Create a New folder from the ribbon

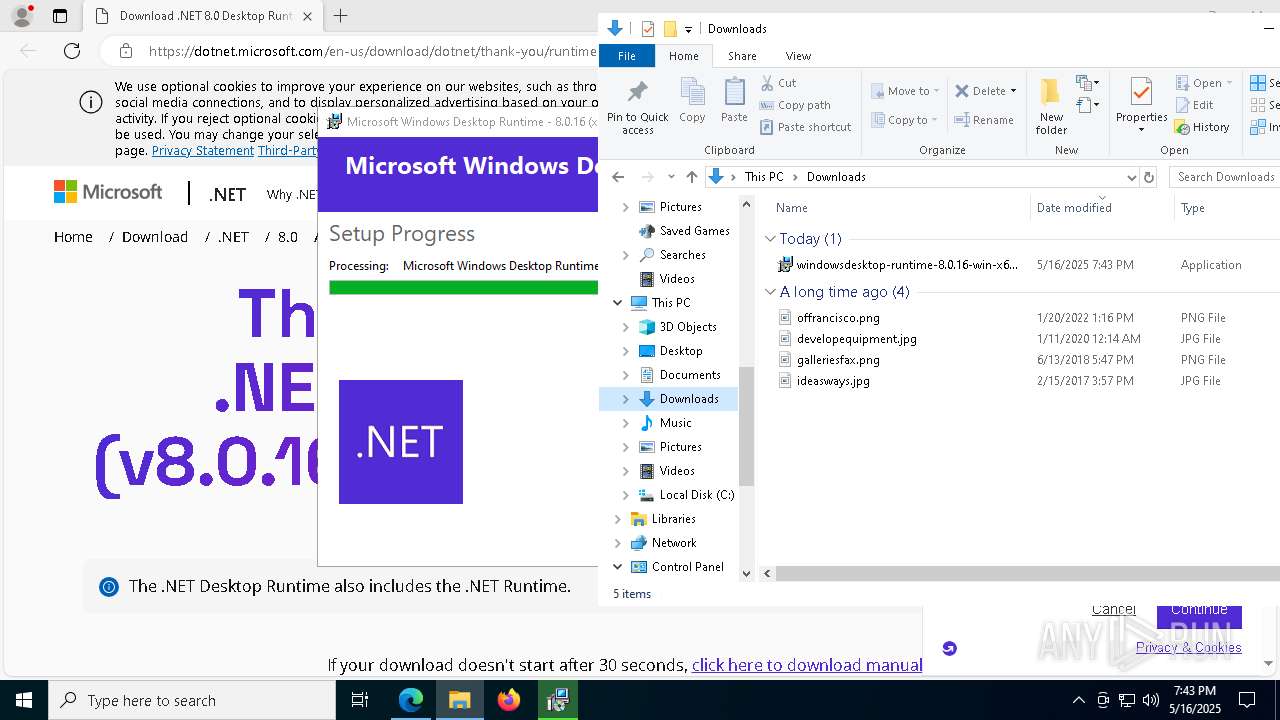coord(1051,107)
